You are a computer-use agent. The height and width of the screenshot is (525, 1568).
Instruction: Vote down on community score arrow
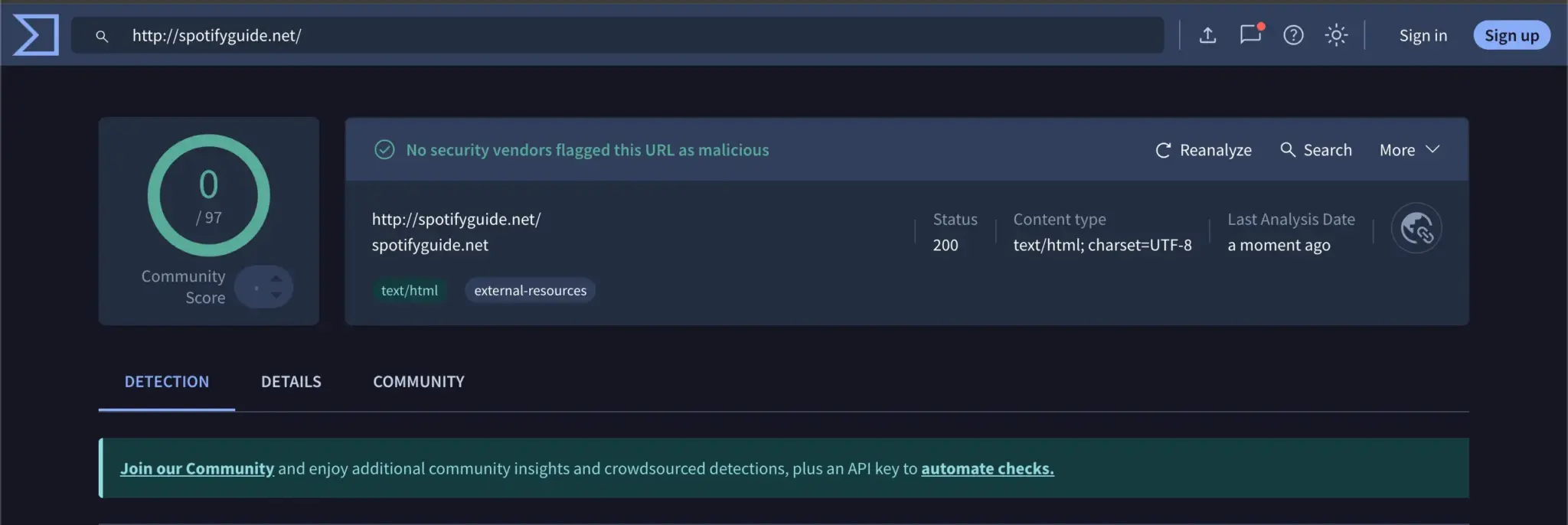(276, 295)
